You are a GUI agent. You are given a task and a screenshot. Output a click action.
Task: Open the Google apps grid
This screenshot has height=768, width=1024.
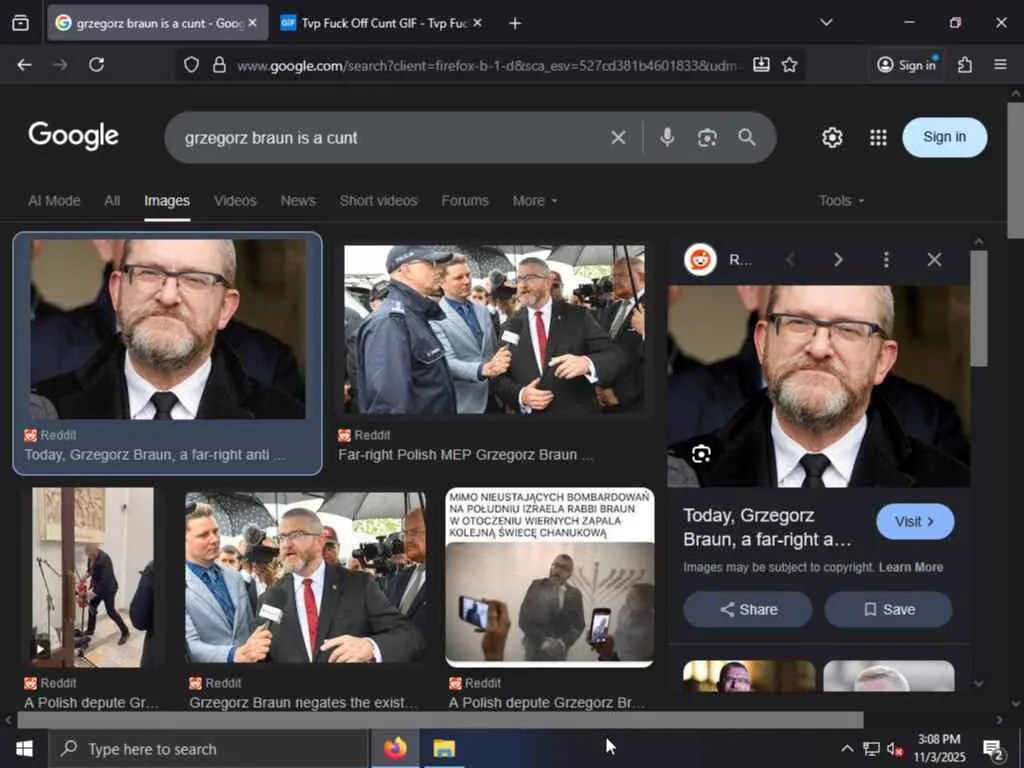[878, 137]
